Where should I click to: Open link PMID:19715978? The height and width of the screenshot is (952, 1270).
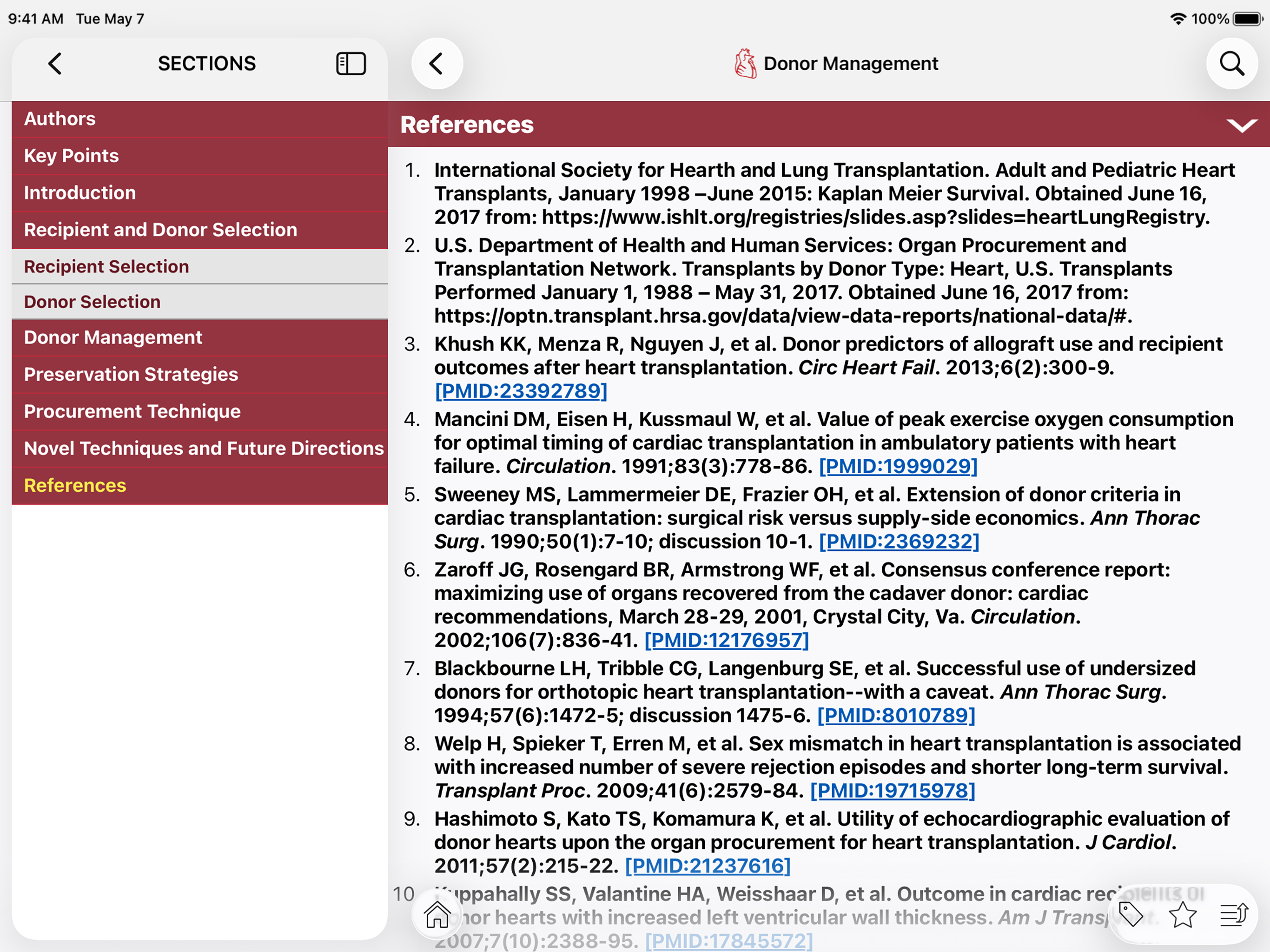click(892, 791)
